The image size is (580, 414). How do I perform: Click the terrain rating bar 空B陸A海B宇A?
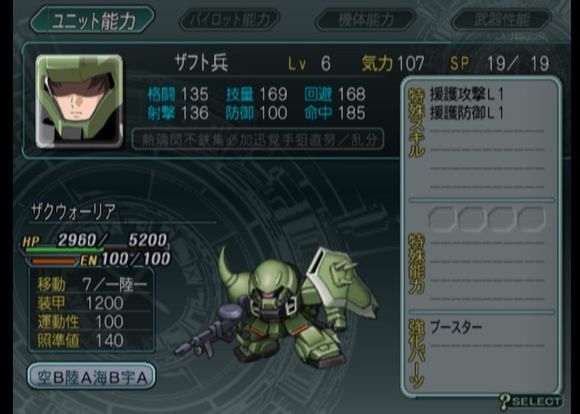[x=91, y=376]
